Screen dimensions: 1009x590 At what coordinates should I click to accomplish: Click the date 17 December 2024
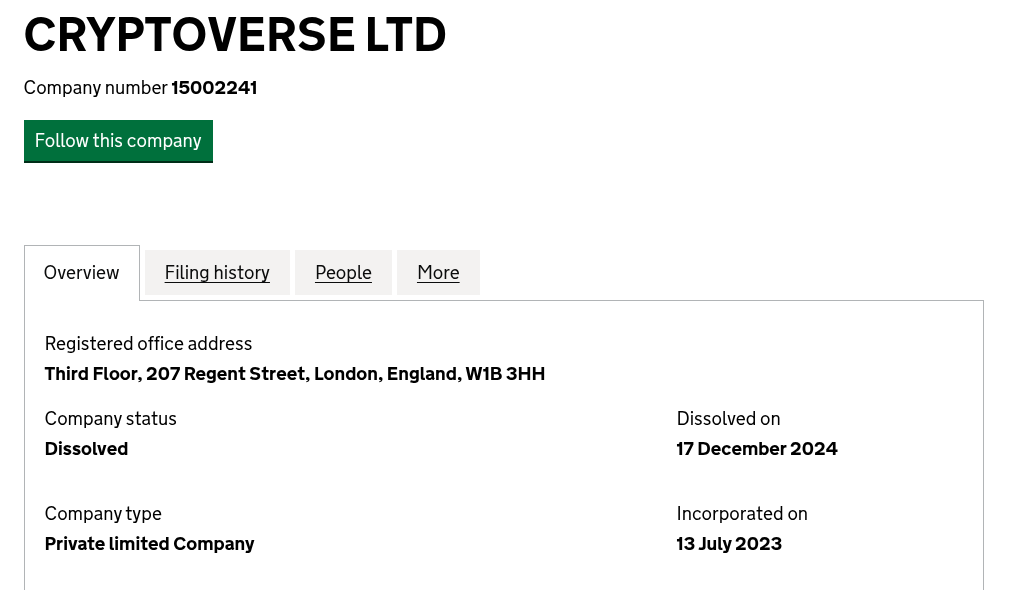coord(757,449)
